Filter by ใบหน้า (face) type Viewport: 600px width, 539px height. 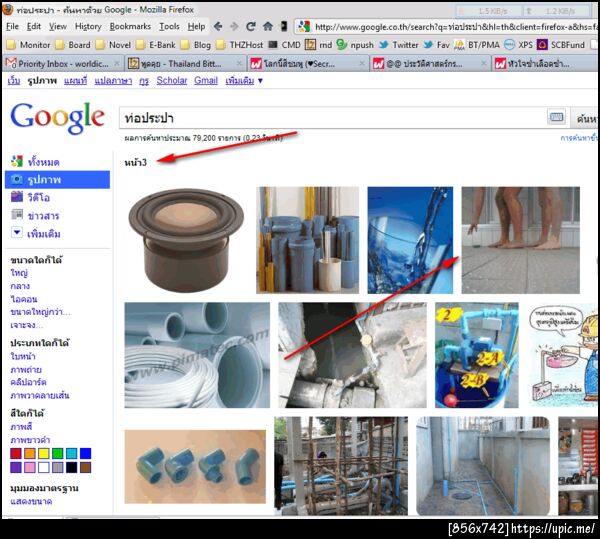23,357
